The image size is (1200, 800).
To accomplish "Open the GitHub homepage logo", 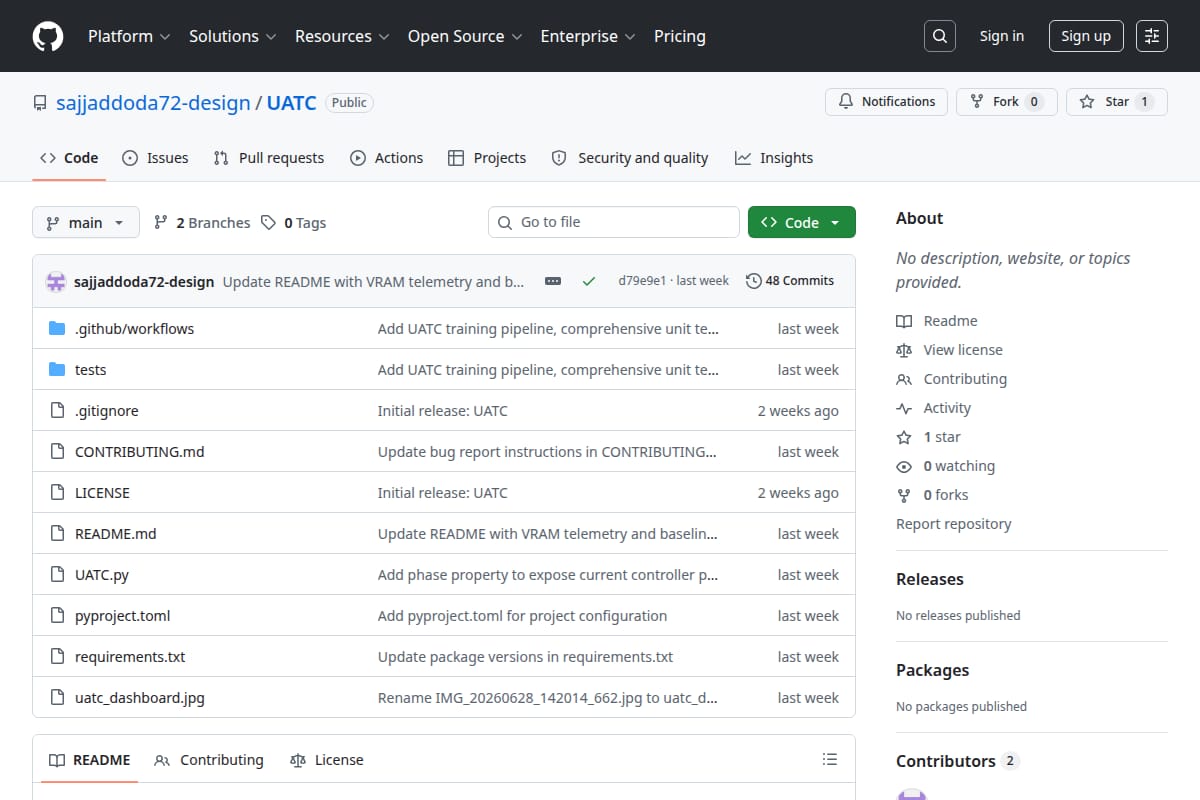I will [x=48, y=36].
